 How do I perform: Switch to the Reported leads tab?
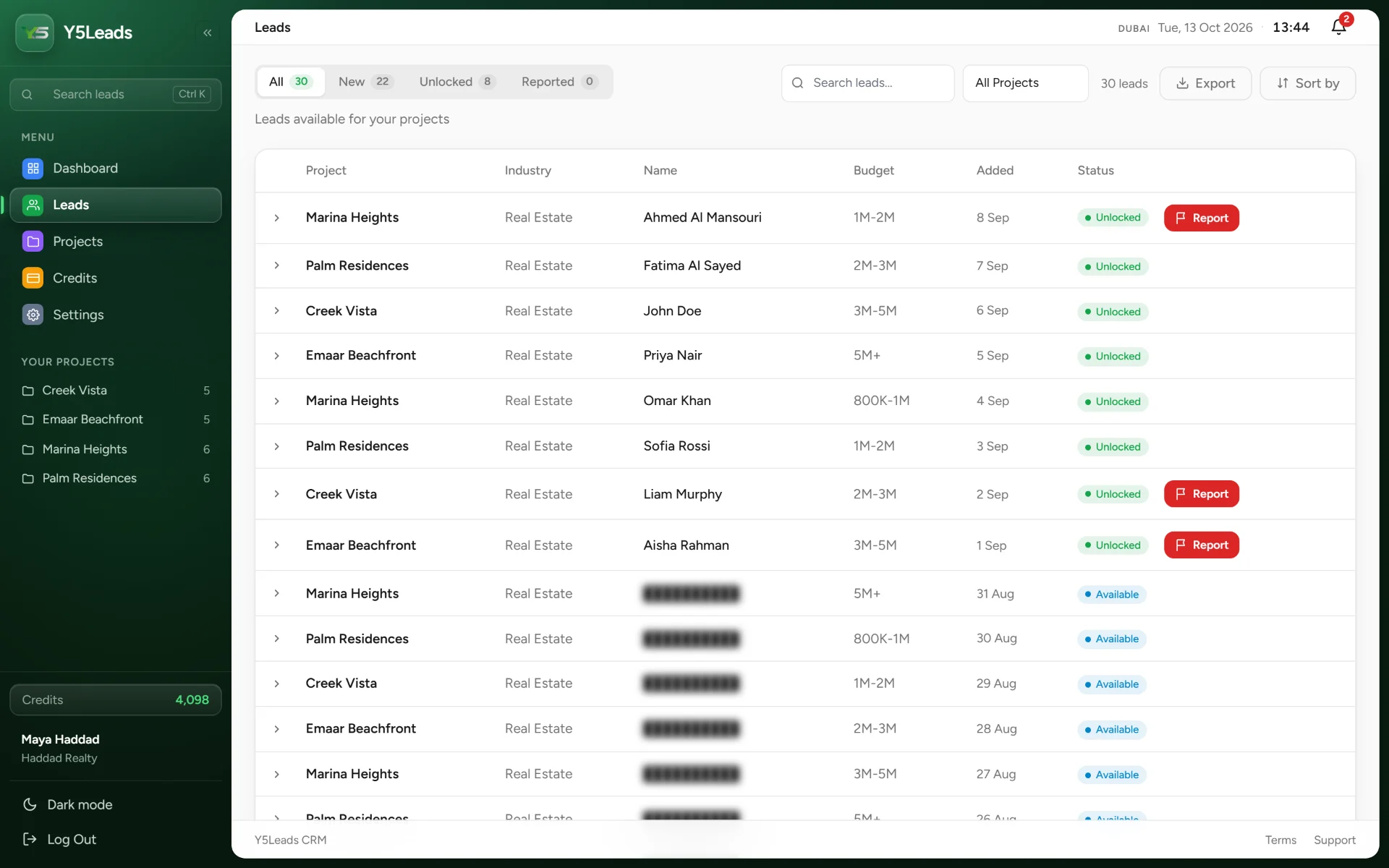point(559,82)
